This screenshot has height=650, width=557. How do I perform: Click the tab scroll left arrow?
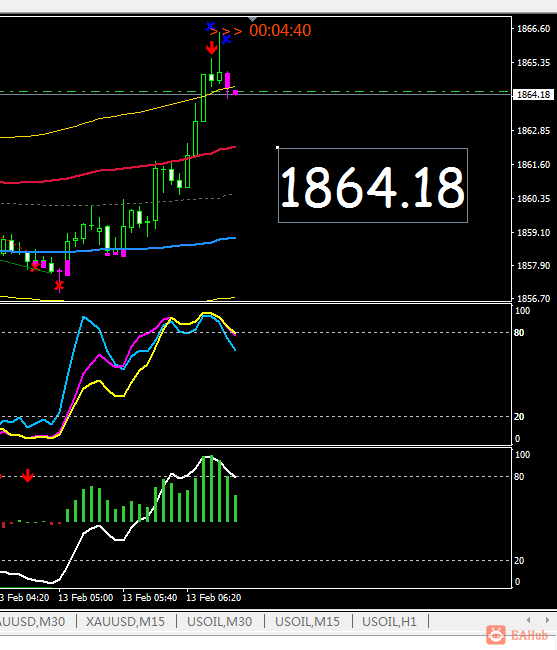[x=528, y=620]
